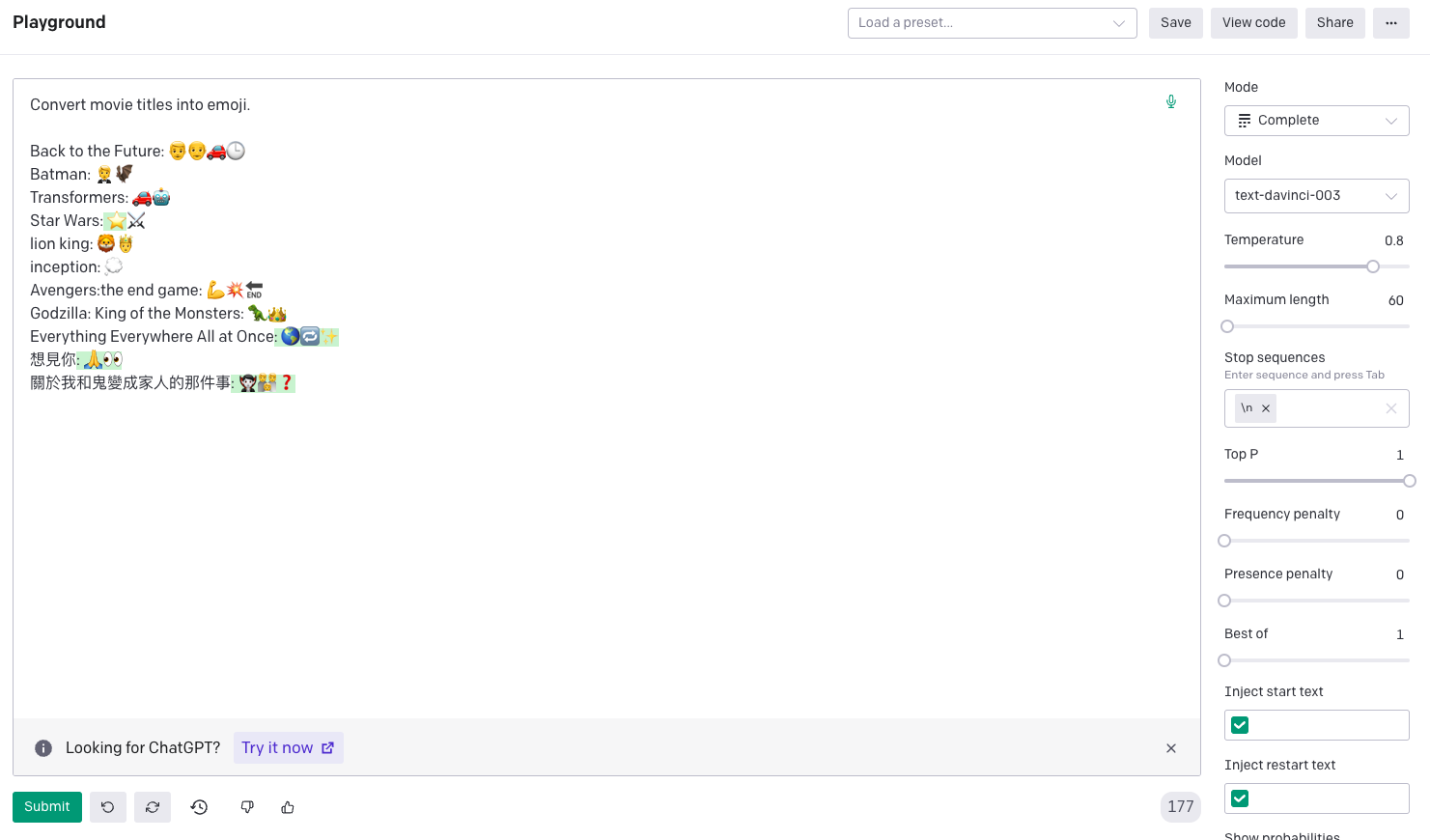Remove the \n stop sequence tag
1430x840 pixels.
(1266, 408)
